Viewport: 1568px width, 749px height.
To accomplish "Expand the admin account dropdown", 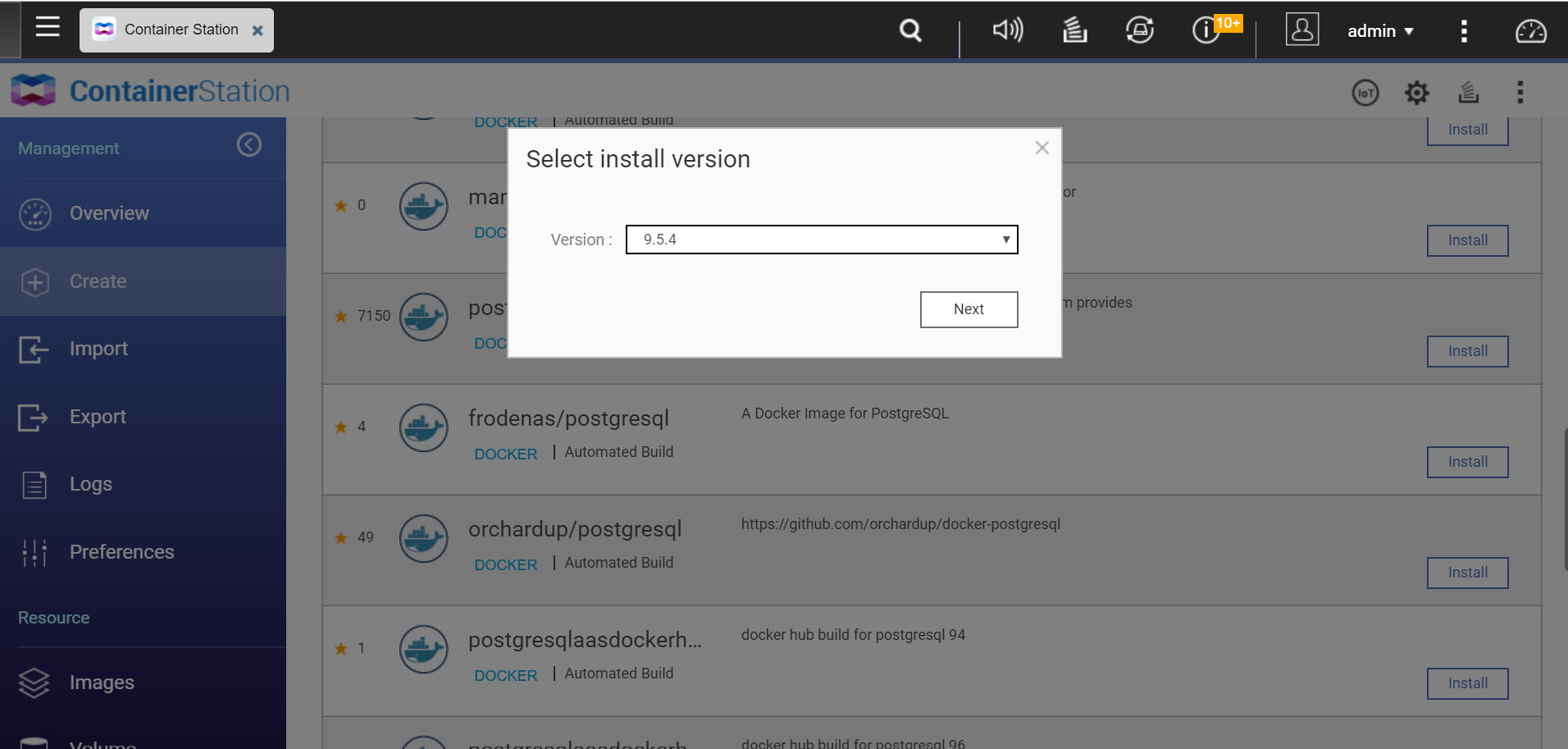I will (x=1380, y=31).
